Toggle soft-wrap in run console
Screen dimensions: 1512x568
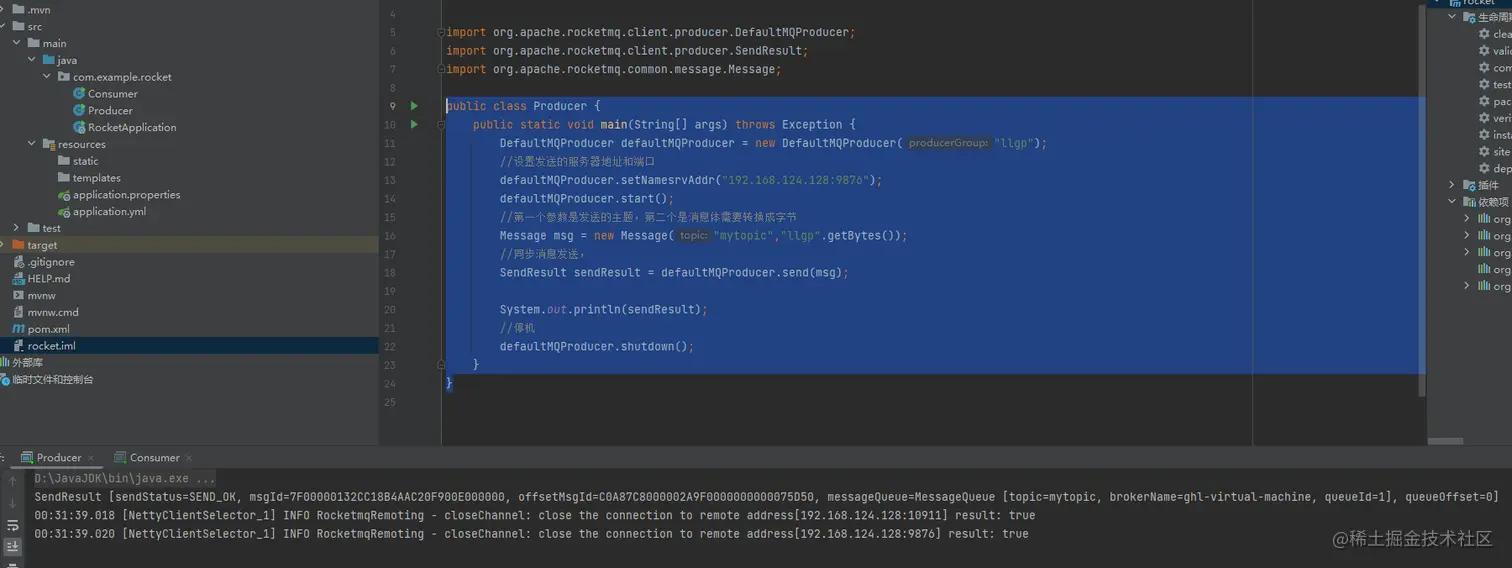coord(13,526)
